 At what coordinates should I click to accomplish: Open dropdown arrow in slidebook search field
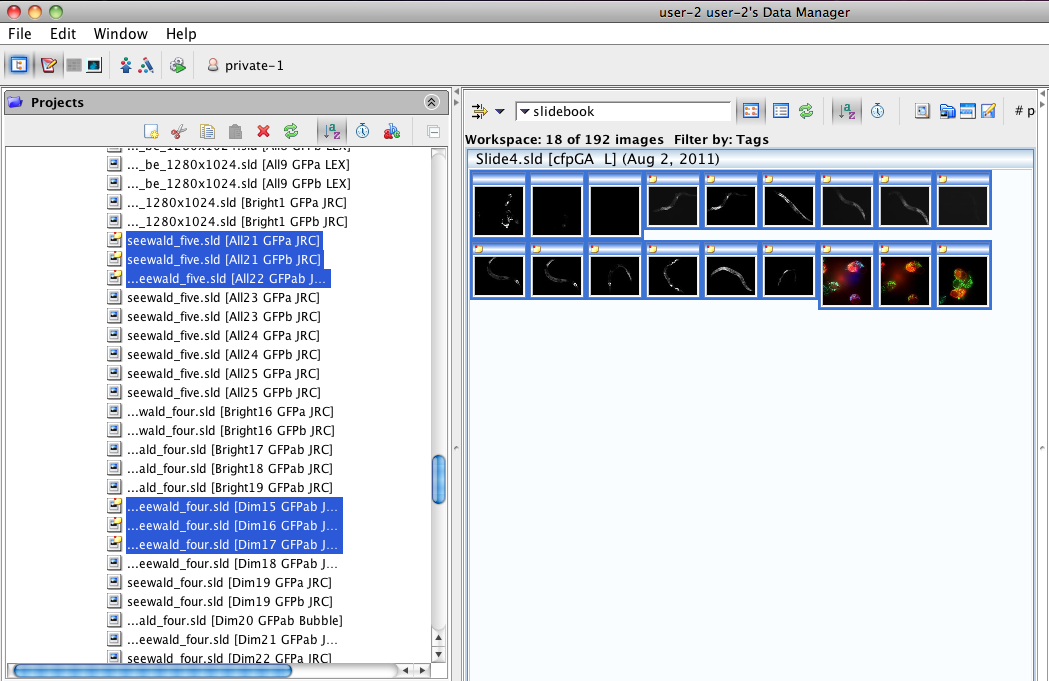[x=524, y=111]
